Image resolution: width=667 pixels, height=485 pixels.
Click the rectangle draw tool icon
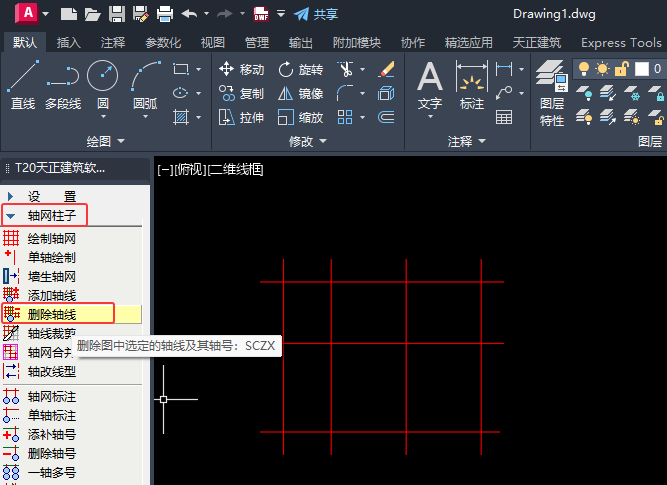tap(181, 69)
